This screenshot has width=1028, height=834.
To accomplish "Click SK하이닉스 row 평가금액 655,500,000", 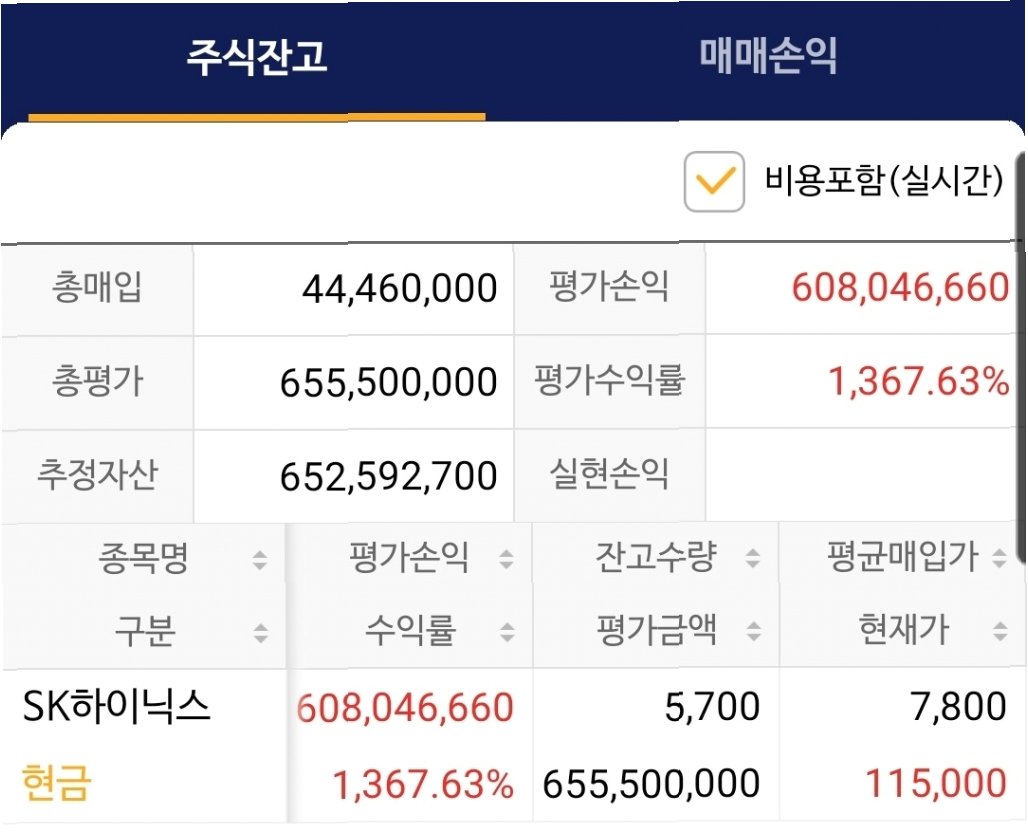I will pyautogui.click(x=652, y=784).
